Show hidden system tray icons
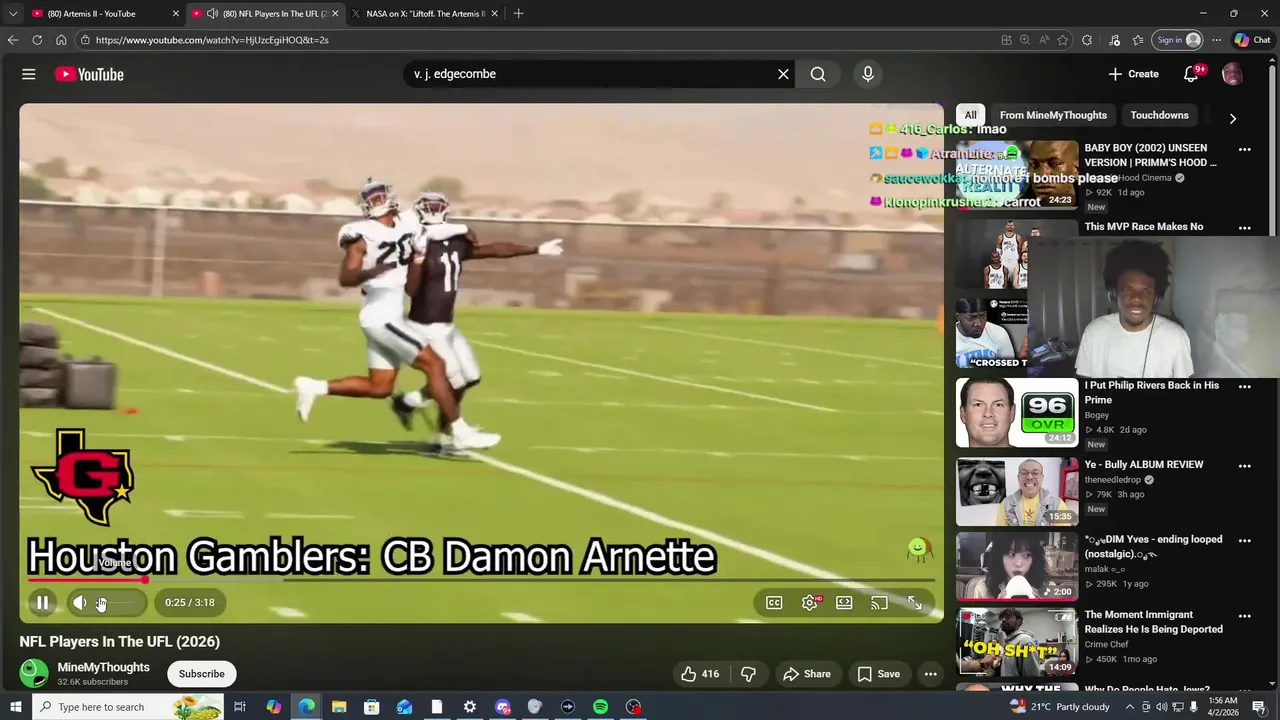Screen dimensions: 1280x720 point(1130,707)
